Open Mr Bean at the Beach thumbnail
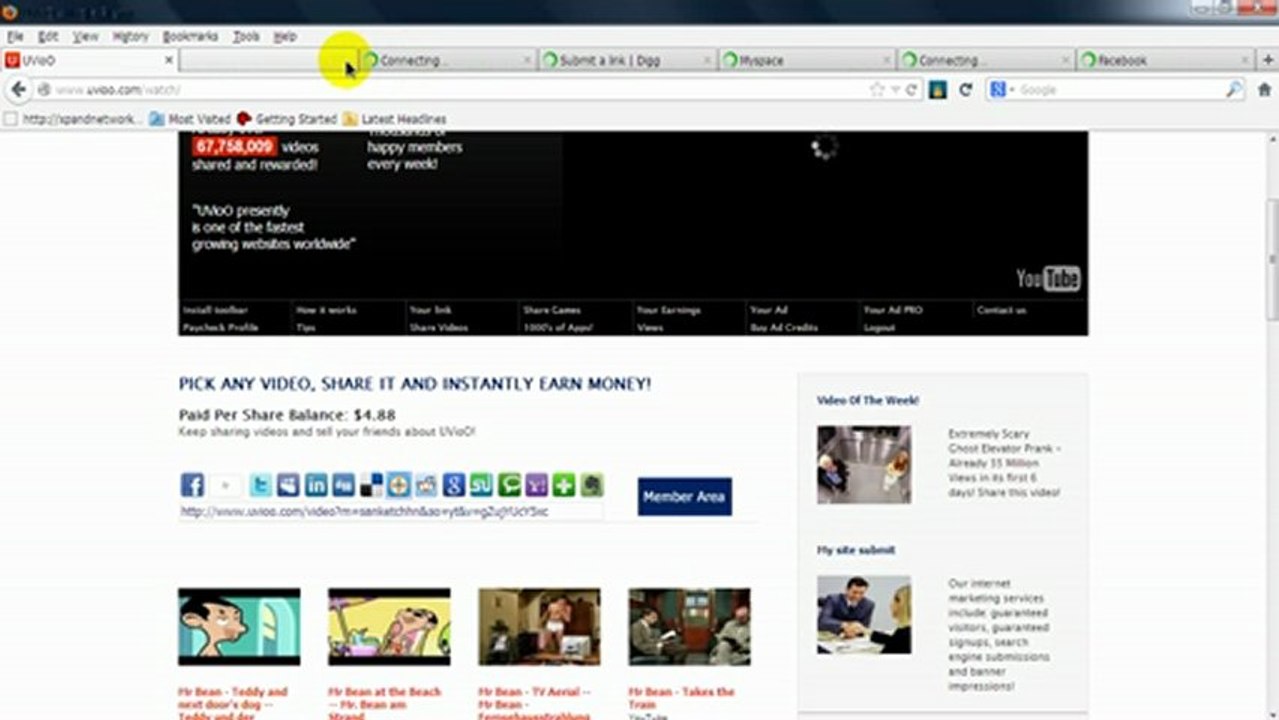The image size is (1279, 720). [389, 627]
